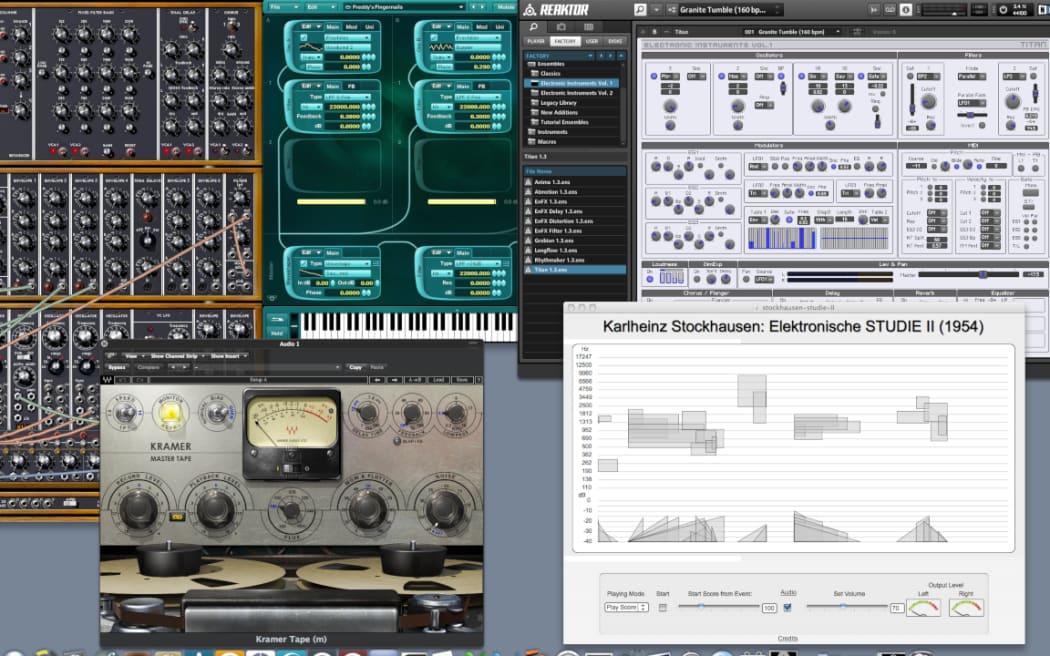Open the plugin preset dropdown in Audio 1 header
The width and height of the screenshot is (1050, 656).
click(x=267, y=367)
